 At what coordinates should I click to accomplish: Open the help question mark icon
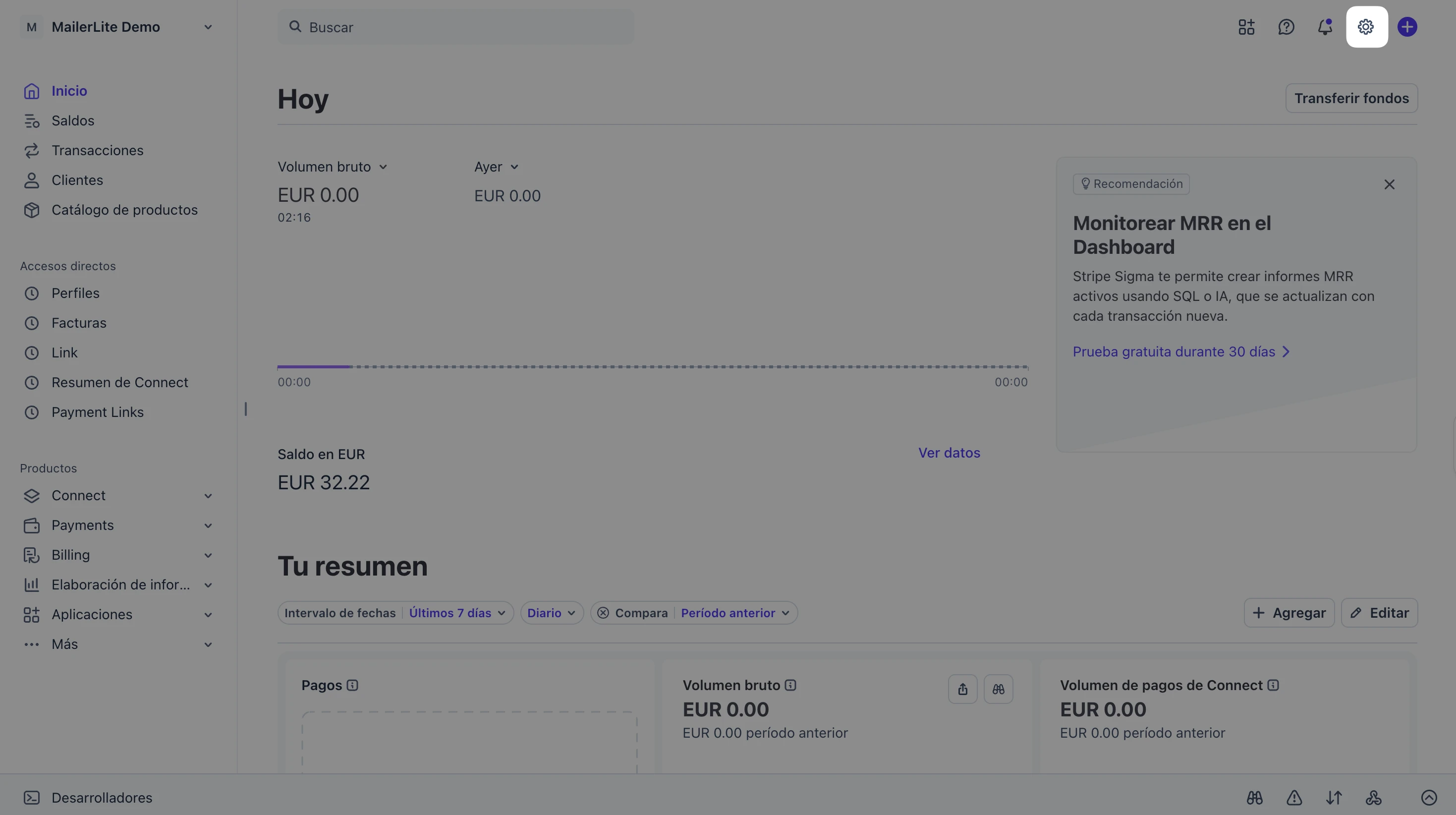coord(1286,27)
